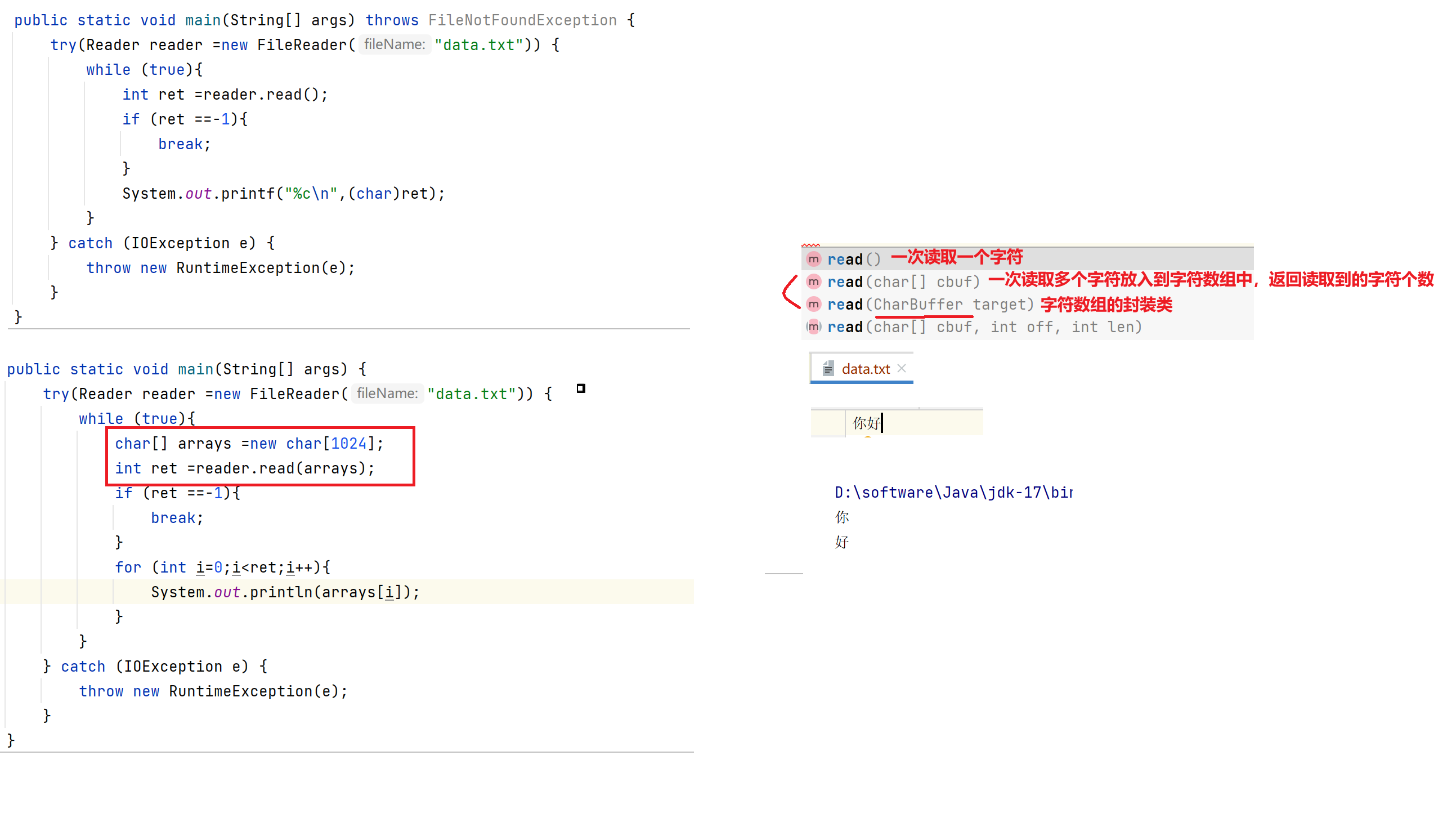Click the method icon for read(char[] cbuf)

[x=813, y=281]
